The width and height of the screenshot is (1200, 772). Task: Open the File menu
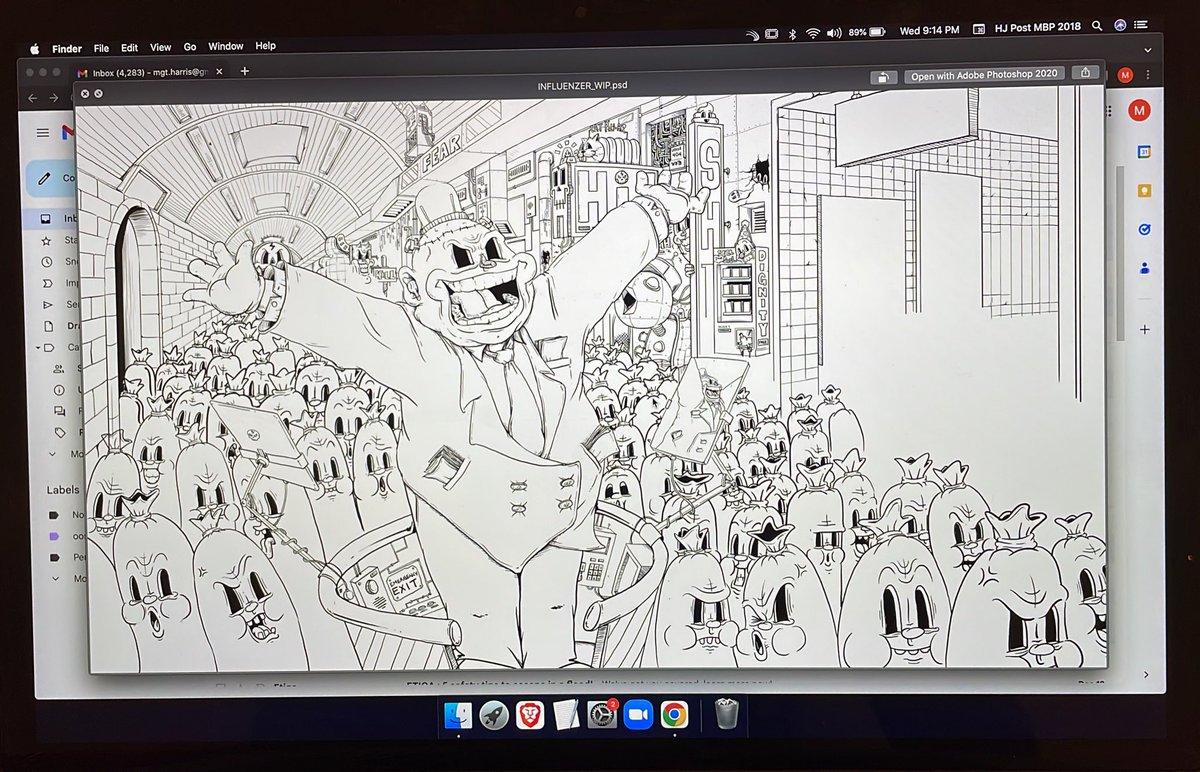click(x=102, y=48)
